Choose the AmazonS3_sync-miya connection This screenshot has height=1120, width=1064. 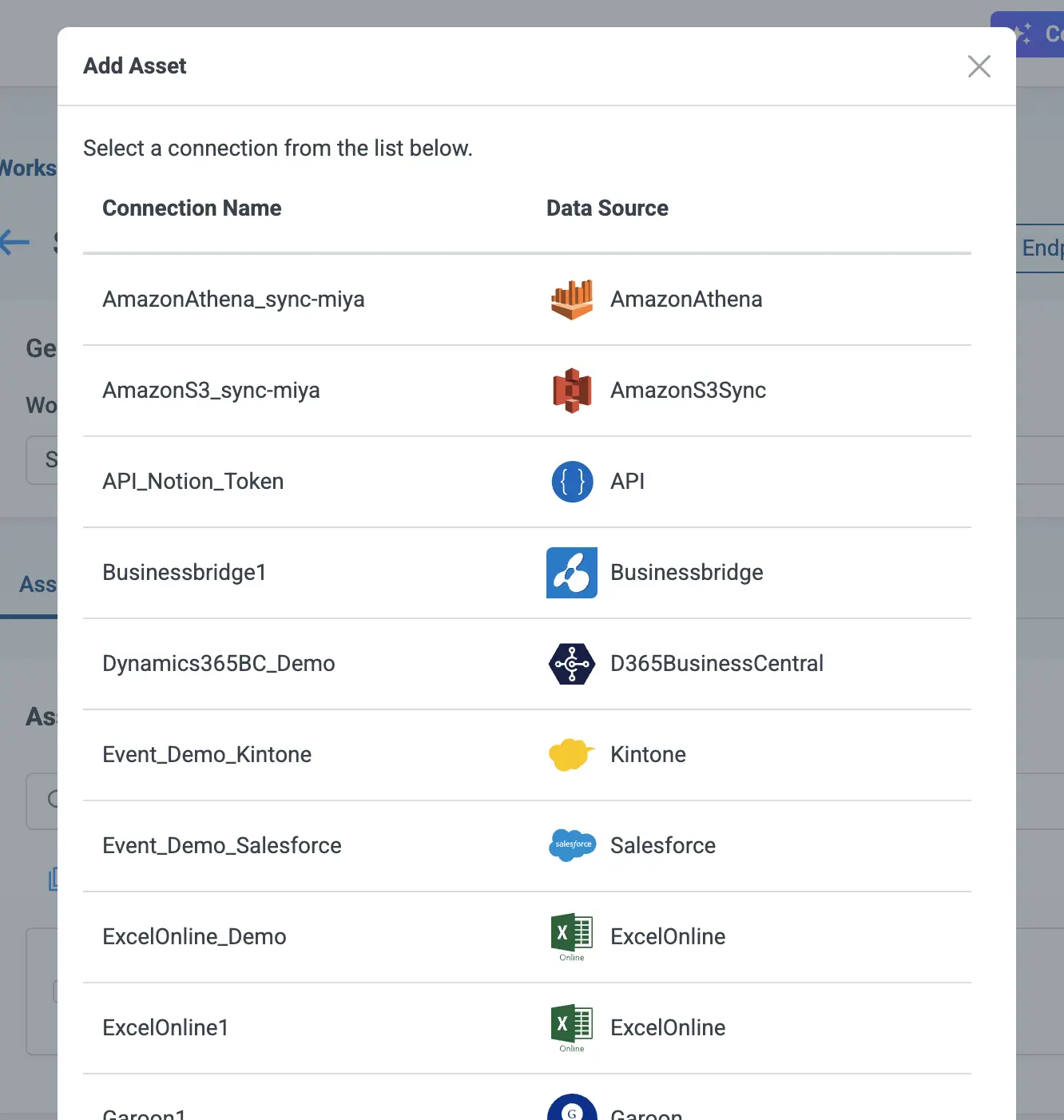click(211, 391)
